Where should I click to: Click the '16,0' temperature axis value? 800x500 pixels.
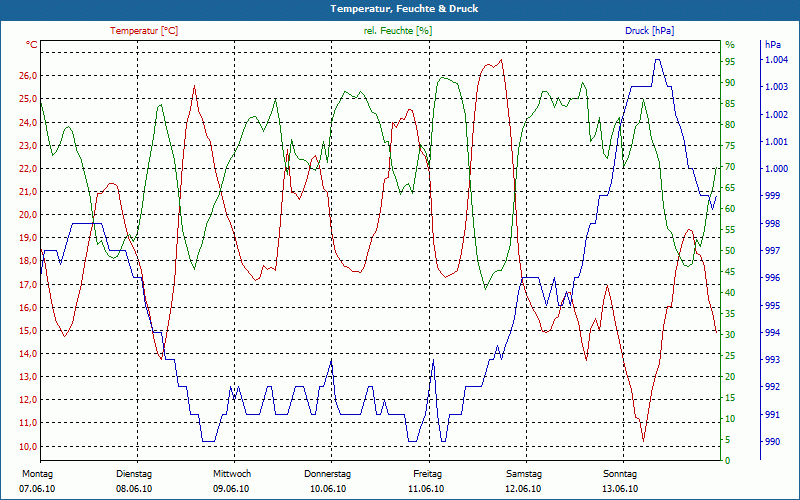tap(28, 307)
